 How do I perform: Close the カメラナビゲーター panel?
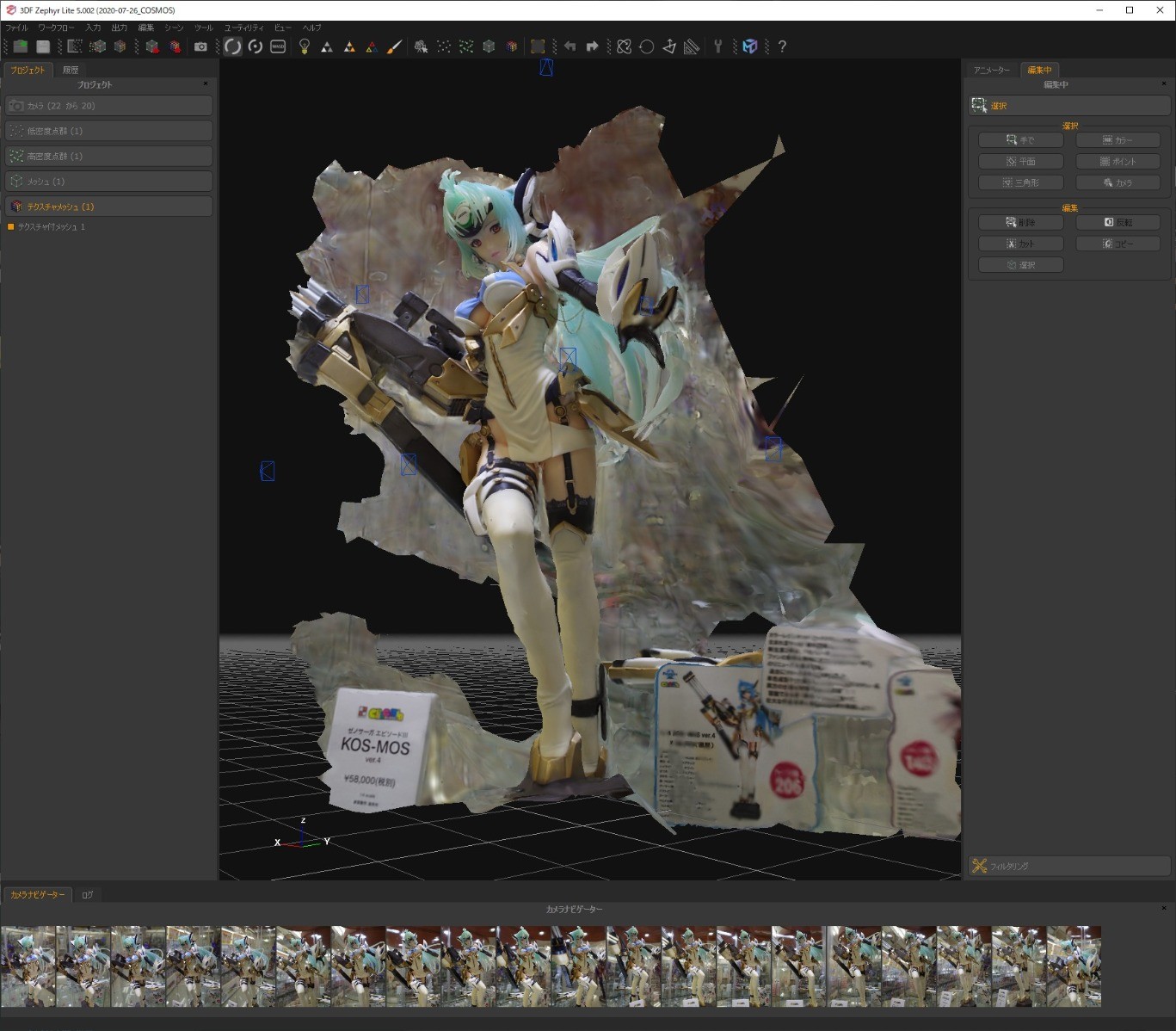point(1164,908)
